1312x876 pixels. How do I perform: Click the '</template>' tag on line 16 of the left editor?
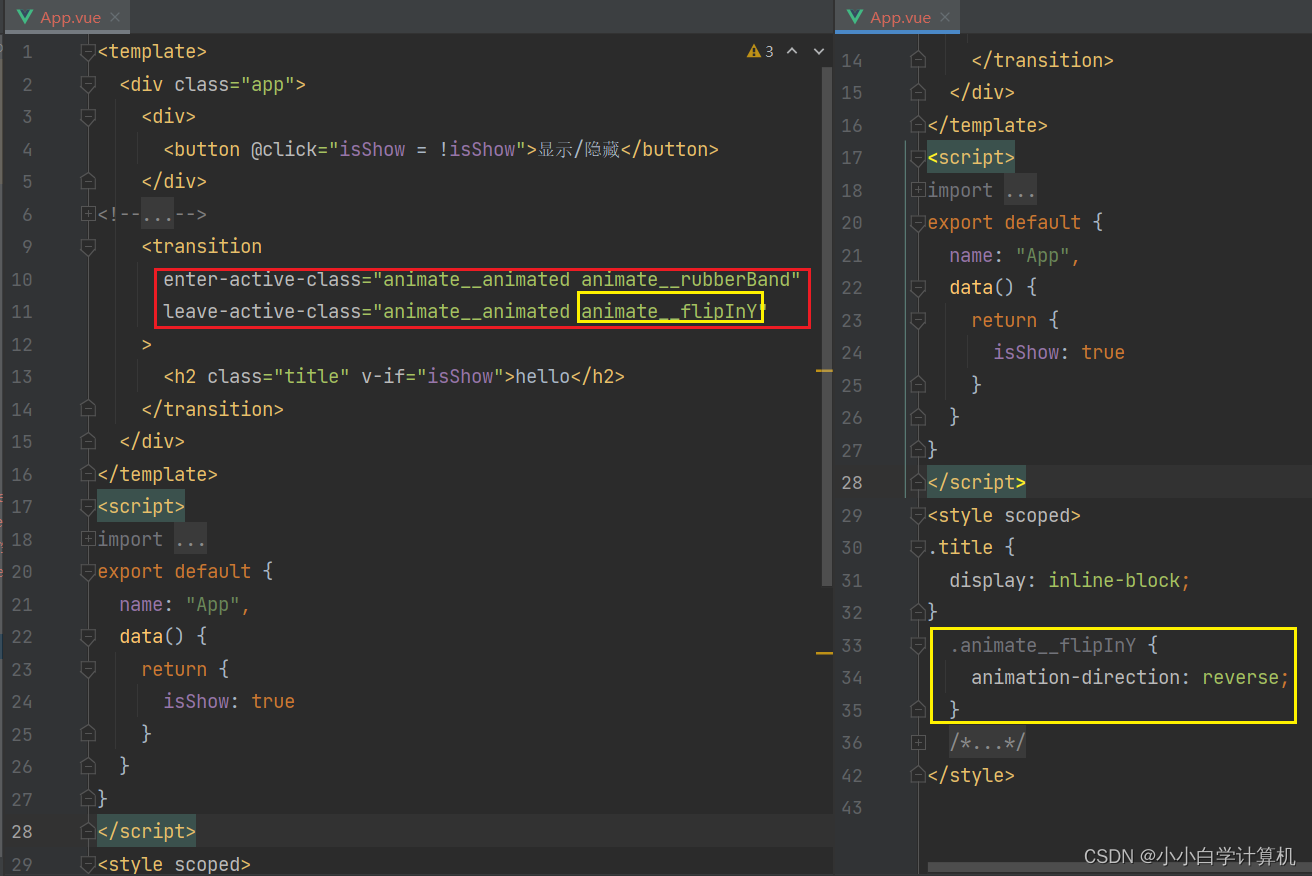[157, 474]
